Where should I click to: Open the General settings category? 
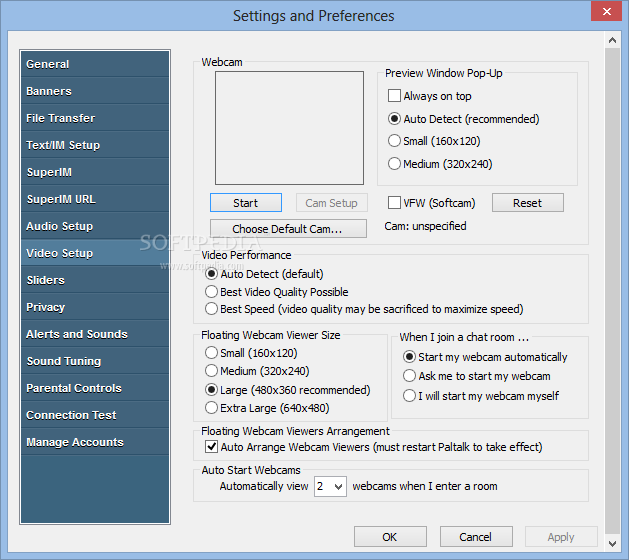[x=95, y=64]
